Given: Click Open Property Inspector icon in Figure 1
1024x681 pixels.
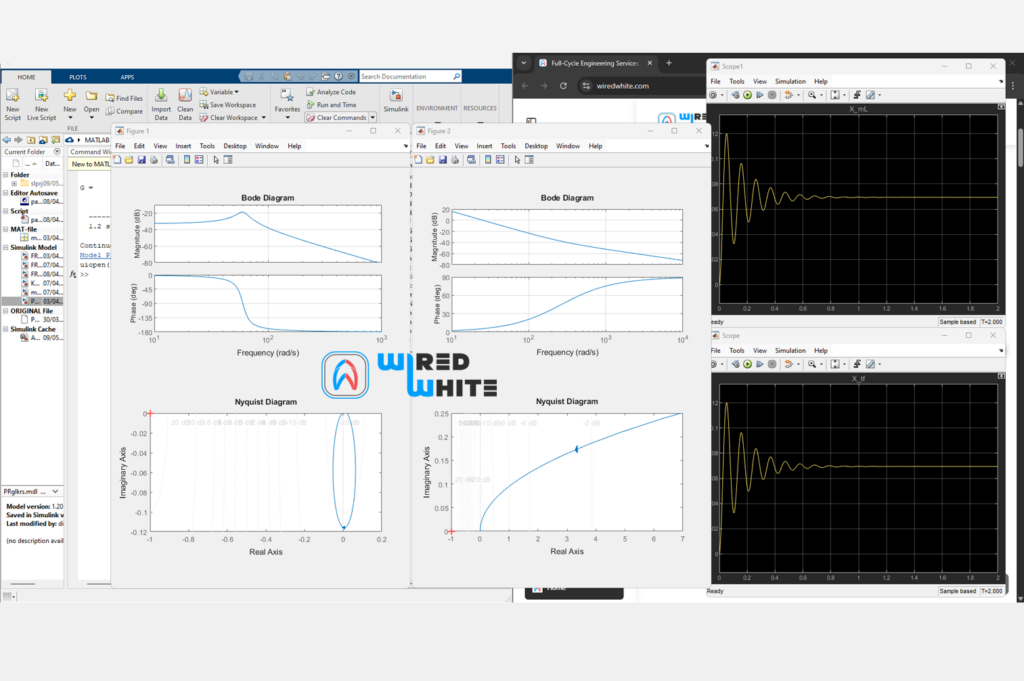Looking at the screenshot, I should pos(228,160).
